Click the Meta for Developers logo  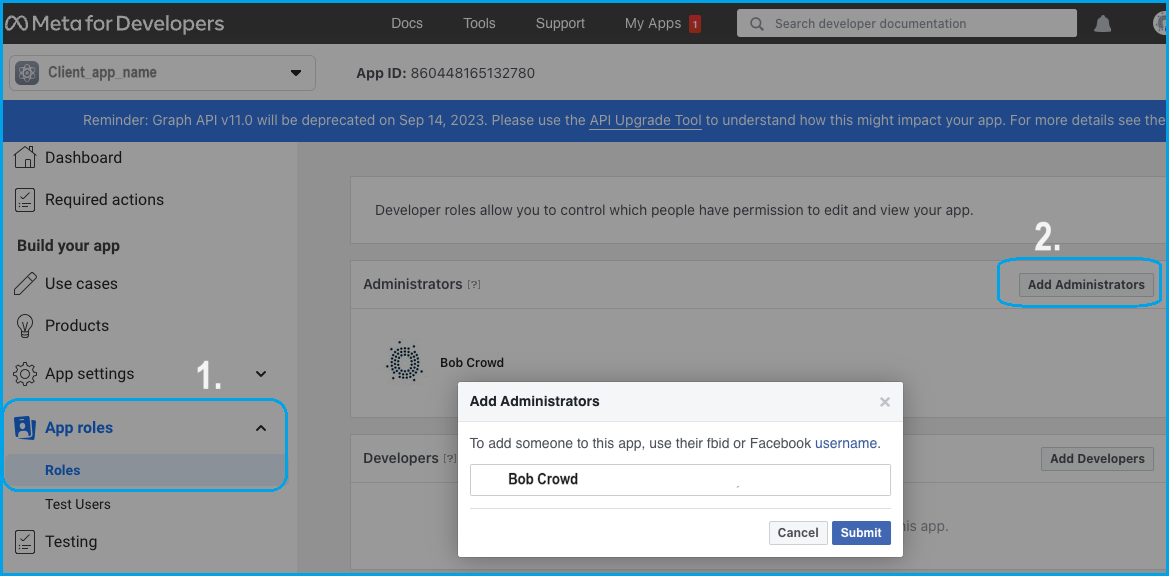tap(114, 23)
